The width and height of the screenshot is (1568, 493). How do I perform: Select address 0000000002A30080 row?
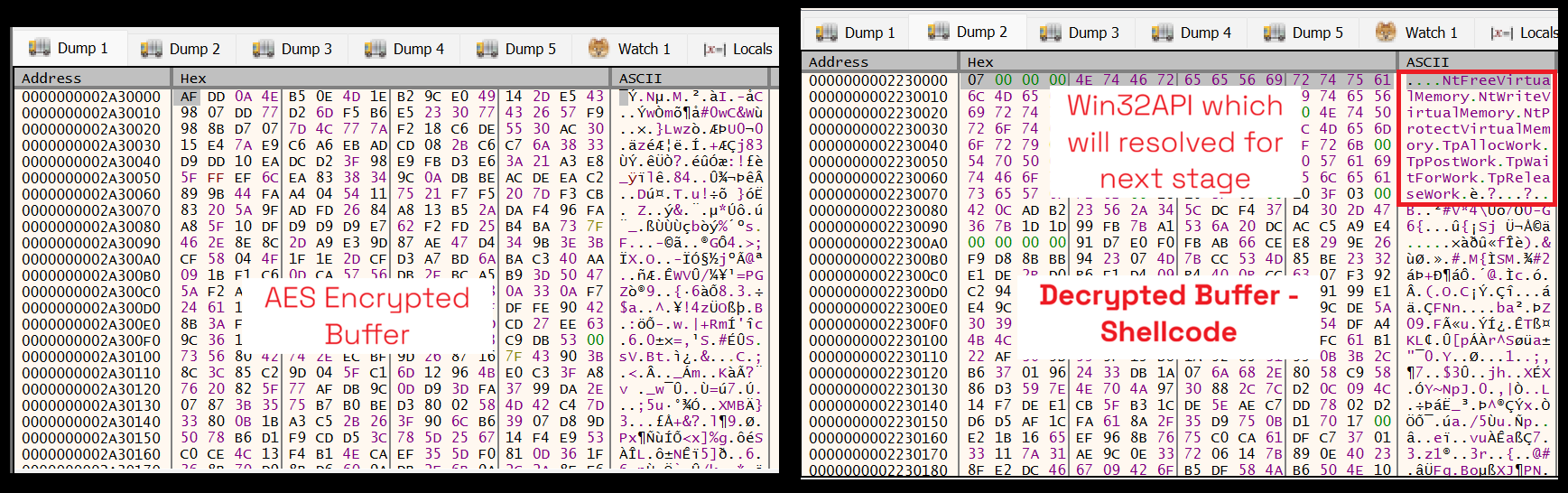[91, 227]
